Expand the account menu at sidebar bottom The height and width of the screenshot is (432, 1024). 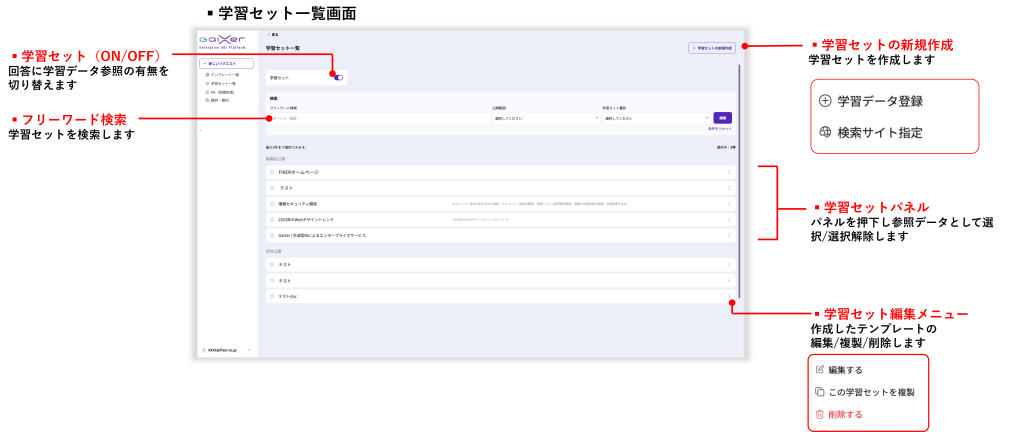click(x=248, y=350)
